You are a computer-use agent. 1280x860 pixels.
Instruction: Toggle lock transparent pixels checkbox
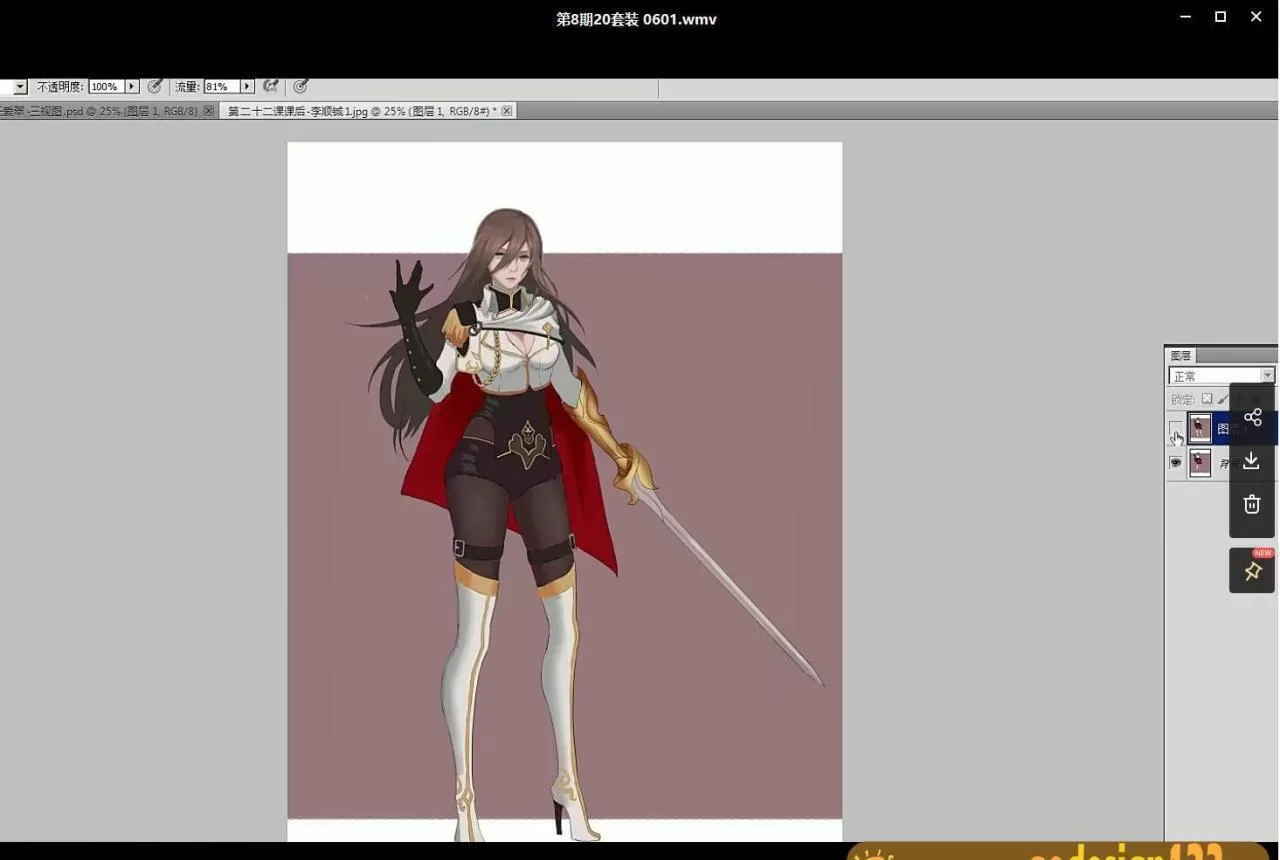[1207, 399]
